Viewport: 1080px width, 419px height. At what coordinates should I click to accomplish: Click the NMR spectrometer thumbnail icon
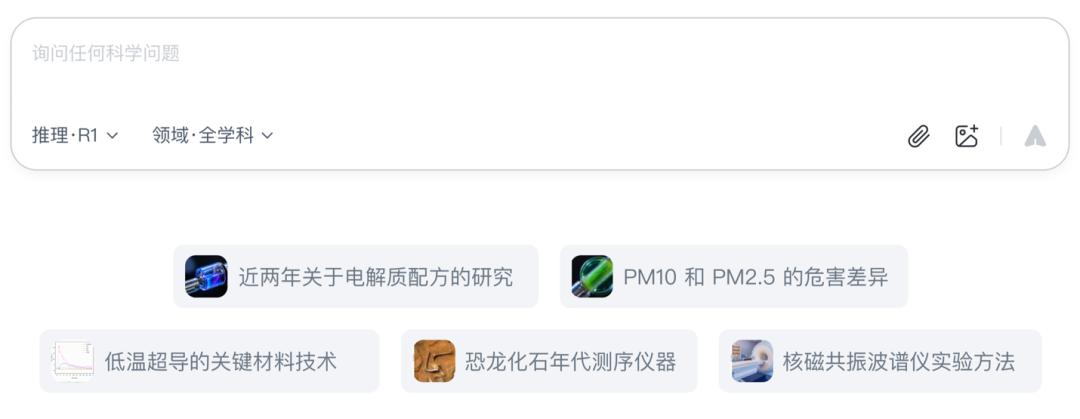[752, 361]
